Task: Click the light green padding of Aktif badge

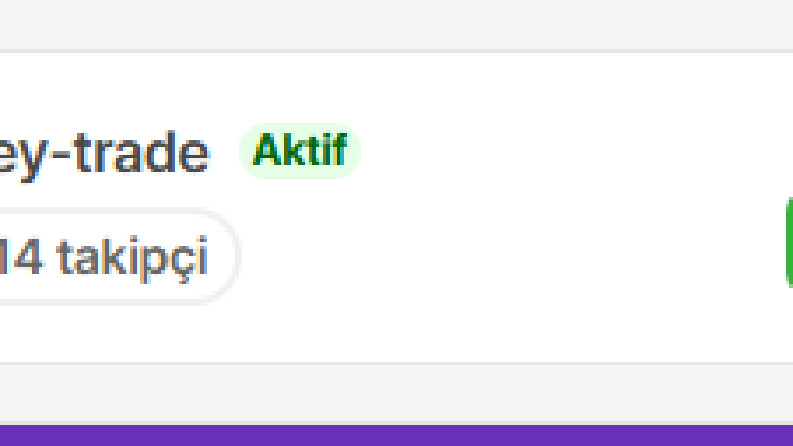Action: [x=299, y=173]
